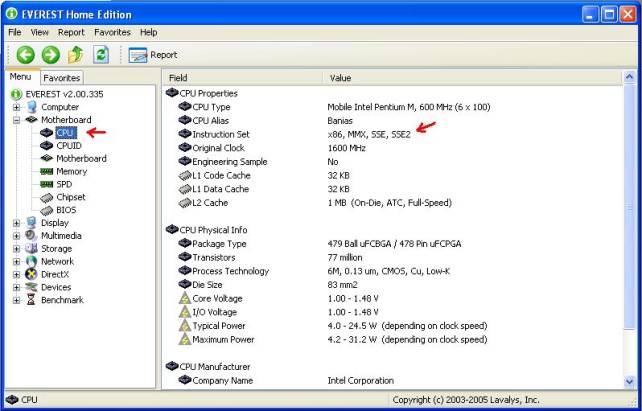Image resolution: width=642 pixels, height=411 pixels.
Task: Expand the Display tree node
Action: tap(16, 223)
